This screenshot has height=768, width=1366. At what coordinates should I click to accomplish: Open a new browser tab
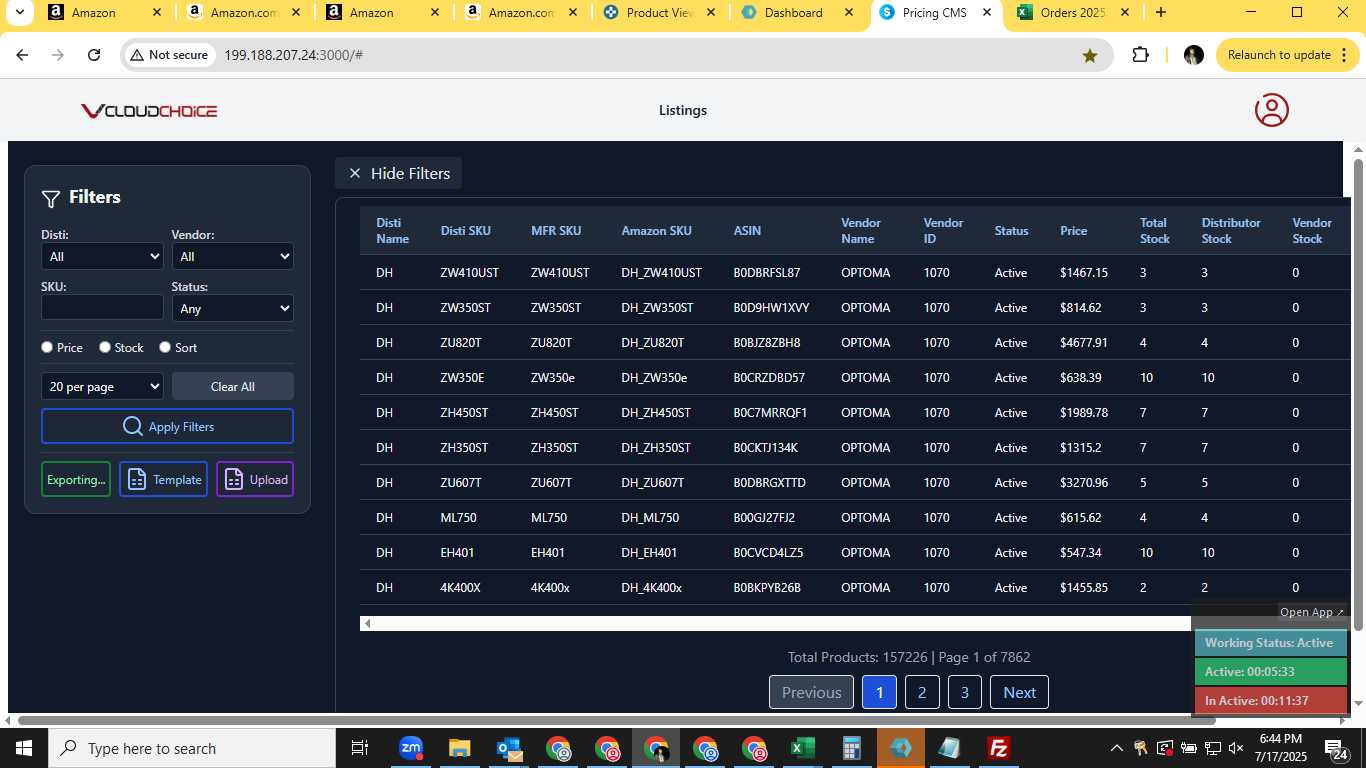1160,13
